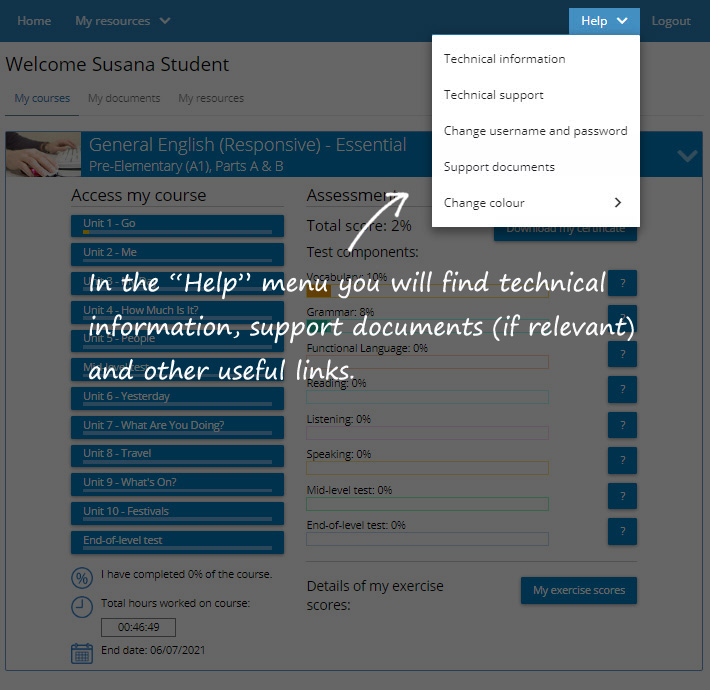Click the help icon beside Reading score

[622, 389]
